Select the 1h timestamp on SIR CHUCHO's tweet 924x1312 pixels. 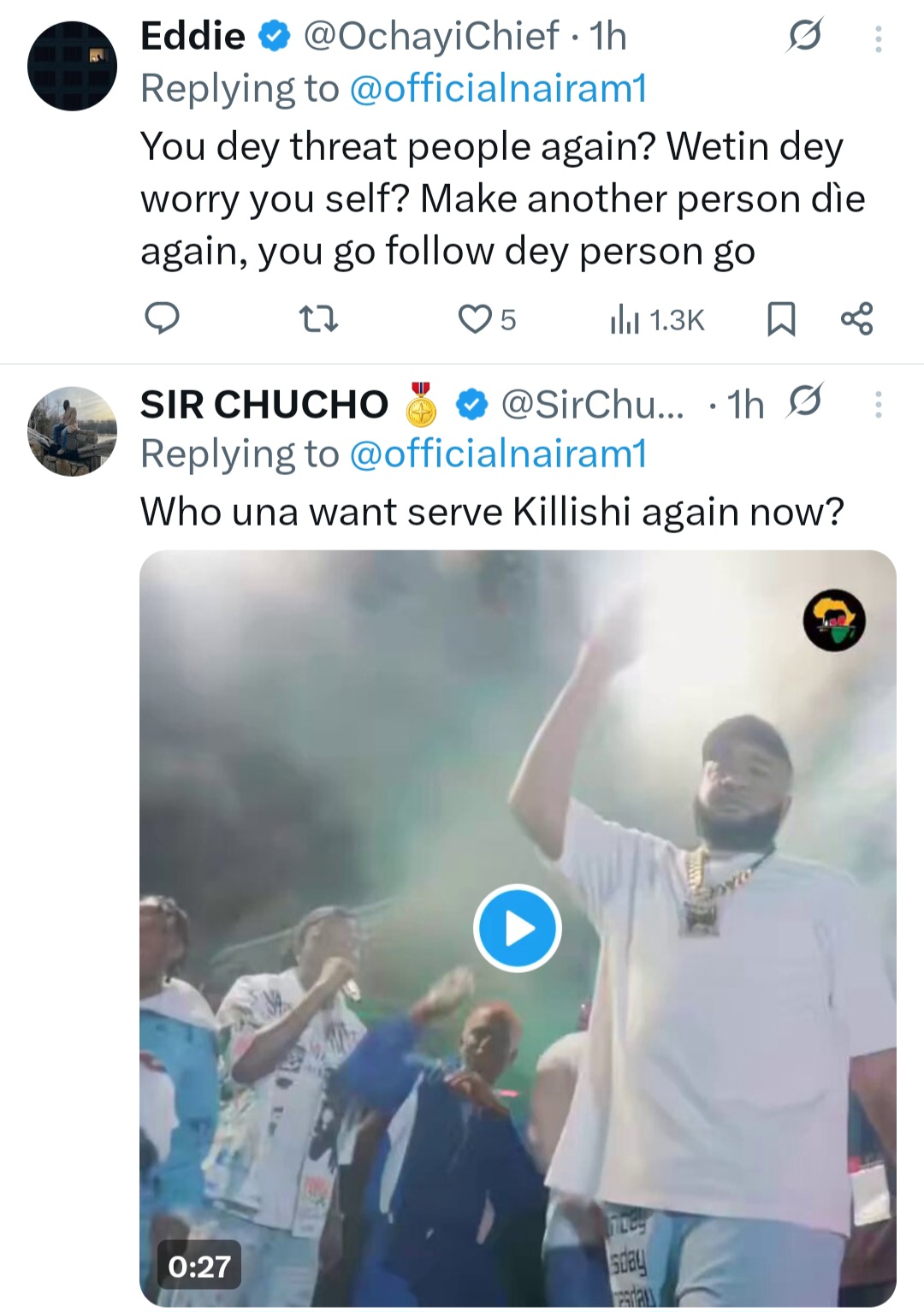point(743,403)
